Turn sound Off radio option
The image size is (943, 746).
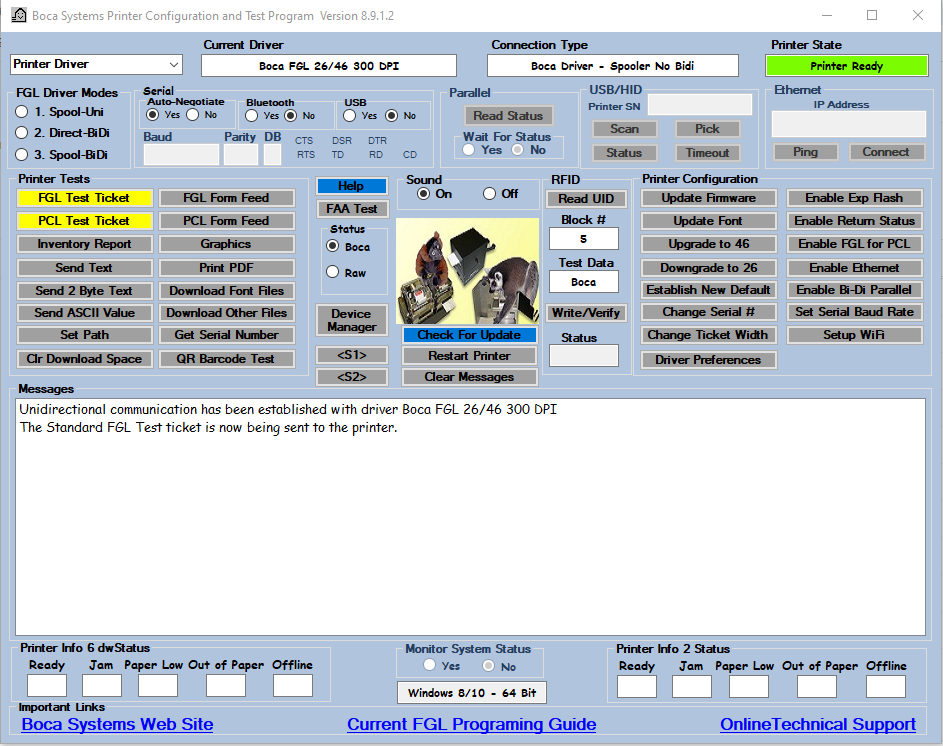coord(490,194)
